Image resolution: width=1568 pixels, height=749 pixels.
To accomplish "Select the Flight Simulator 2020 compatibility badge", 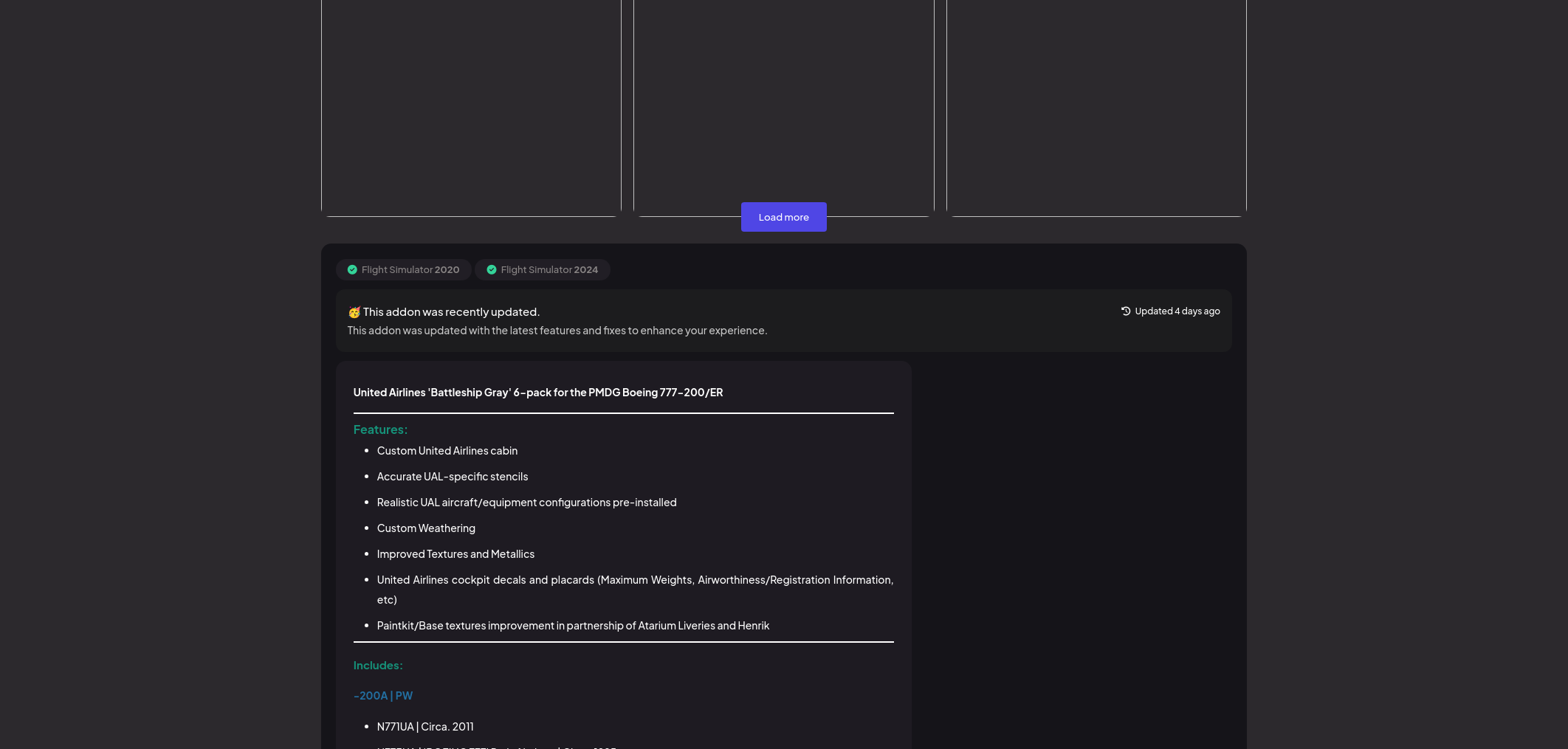I will 404,270.
